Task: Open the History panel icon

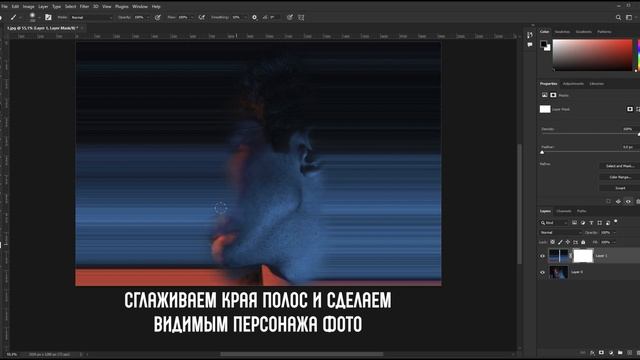Action: (x=530, y=35)
